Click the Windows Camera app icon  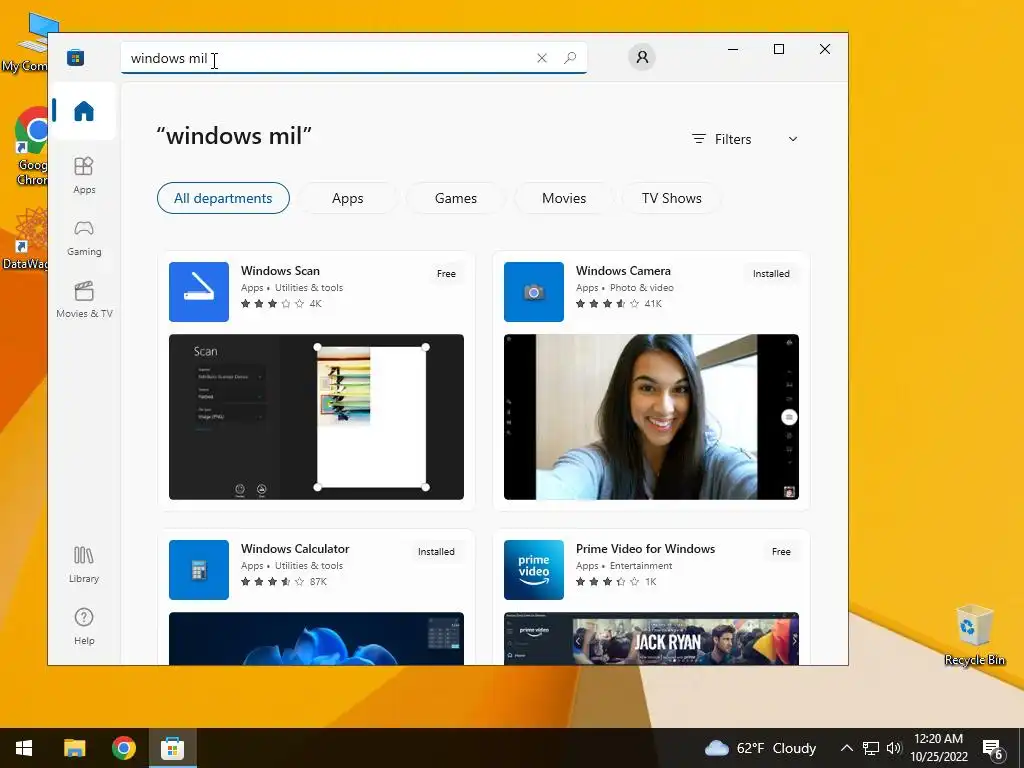(x=534, y=292)
